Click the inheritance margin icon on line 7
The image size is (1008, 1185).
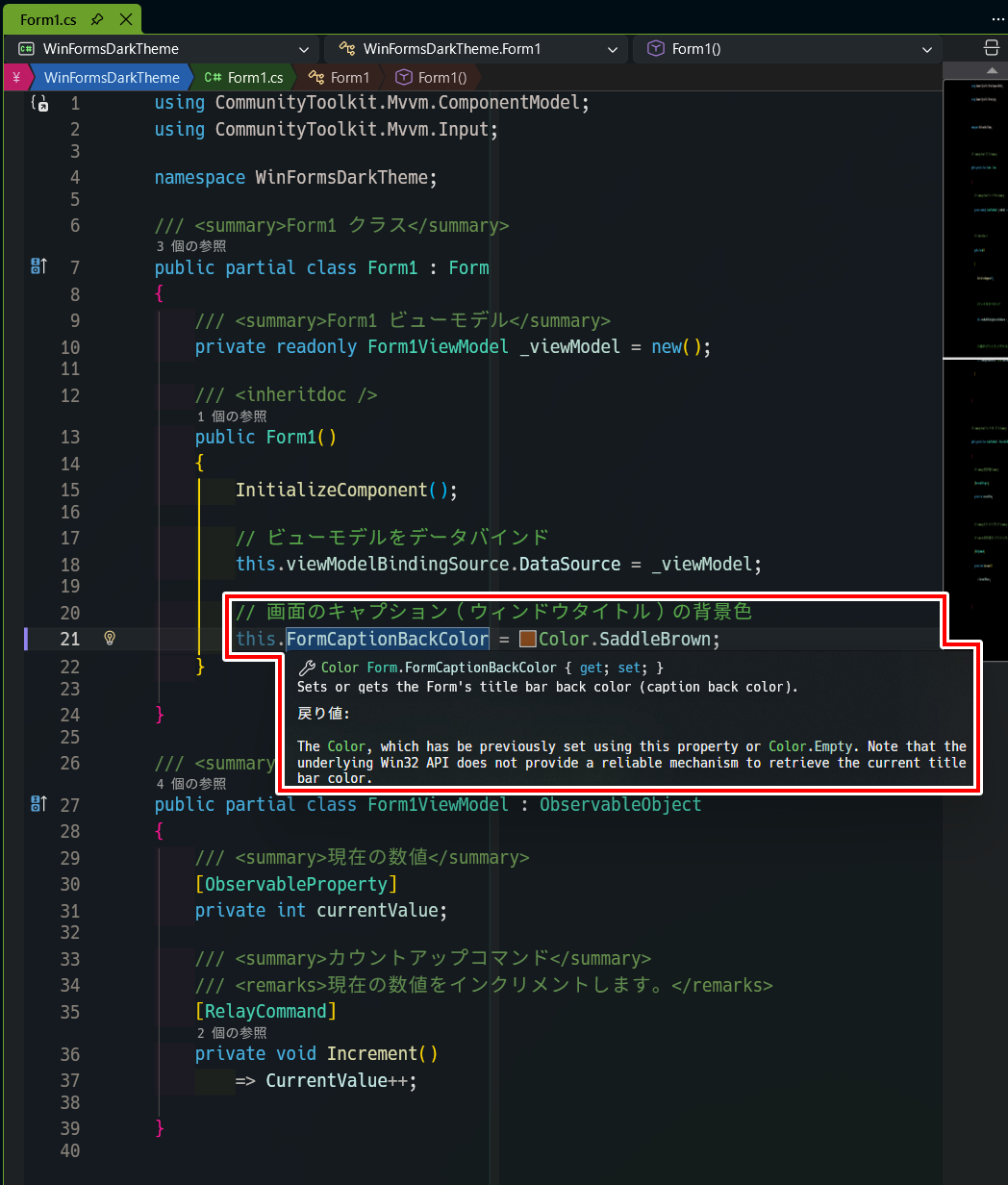coord(38,266)
